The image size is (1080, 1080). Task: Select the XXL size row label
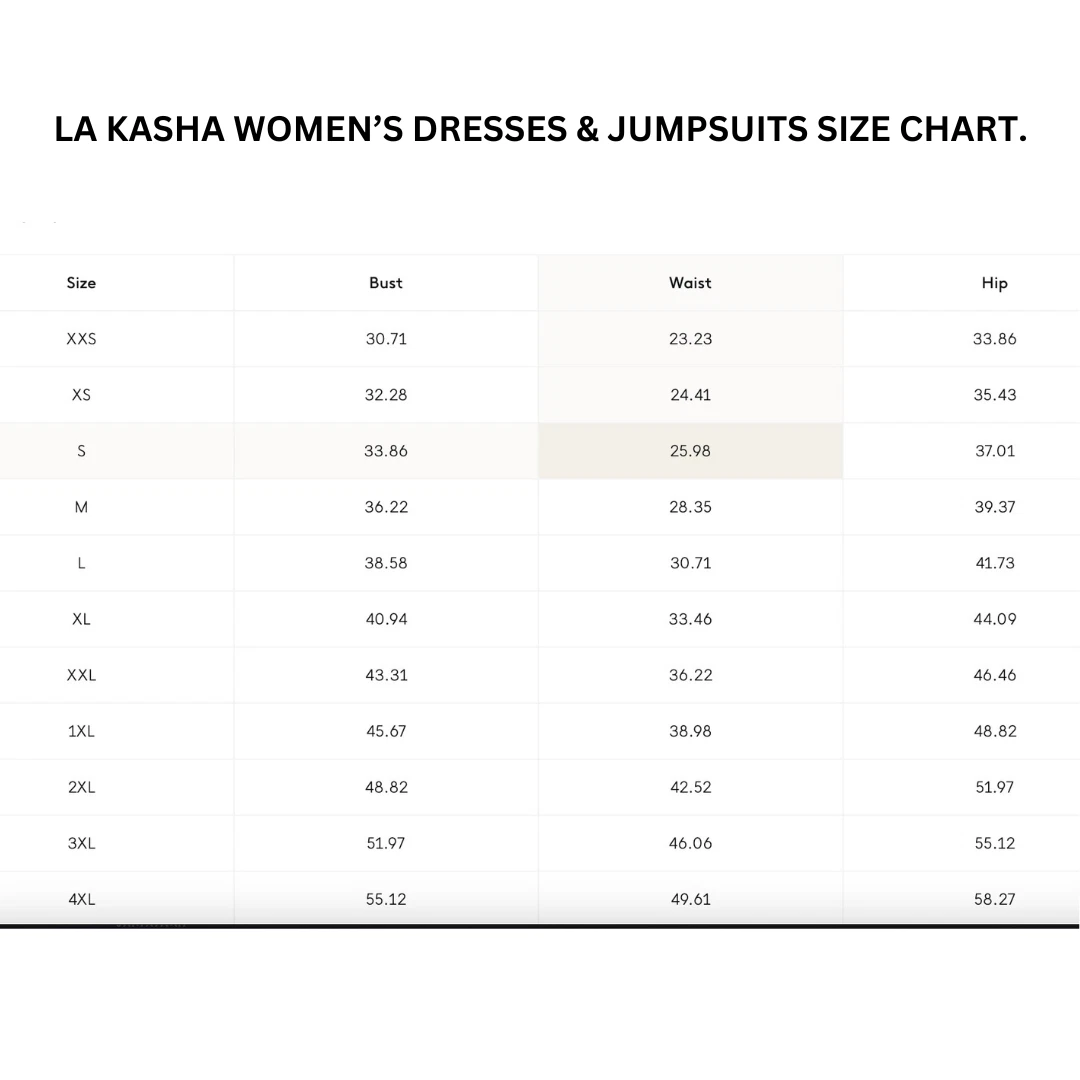click(81, 675)
